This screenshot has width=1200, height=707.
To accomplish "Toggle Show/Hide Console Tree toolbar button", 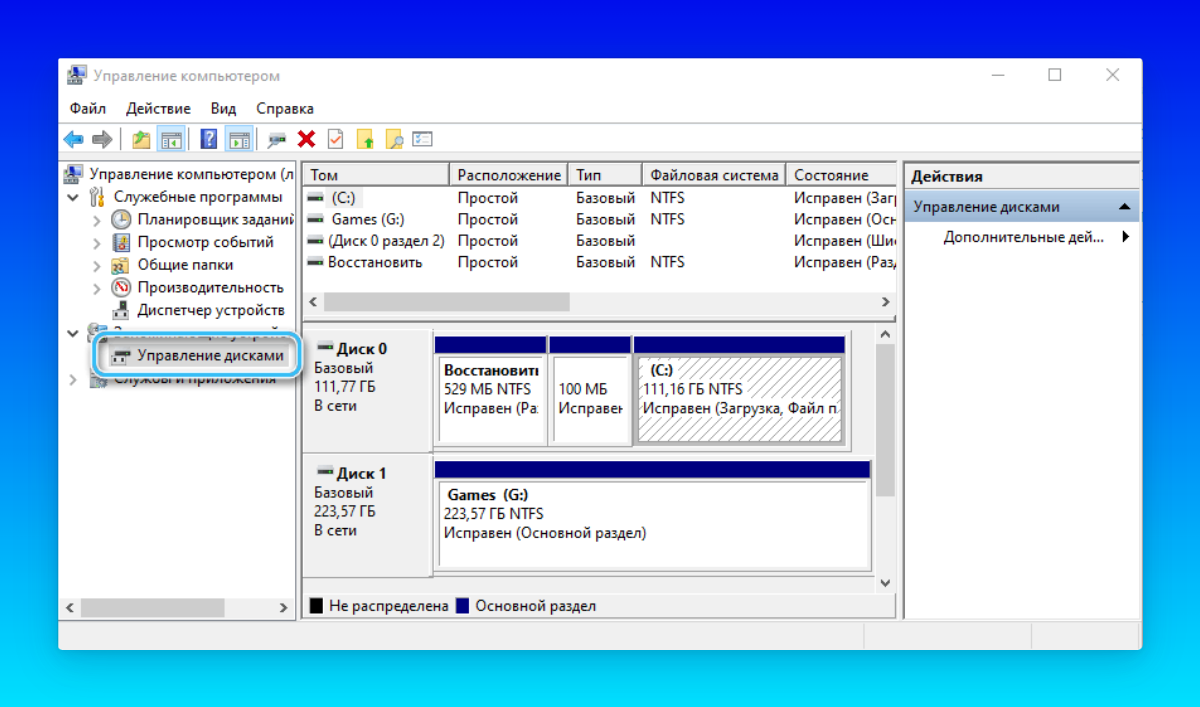I will (171, 139).
